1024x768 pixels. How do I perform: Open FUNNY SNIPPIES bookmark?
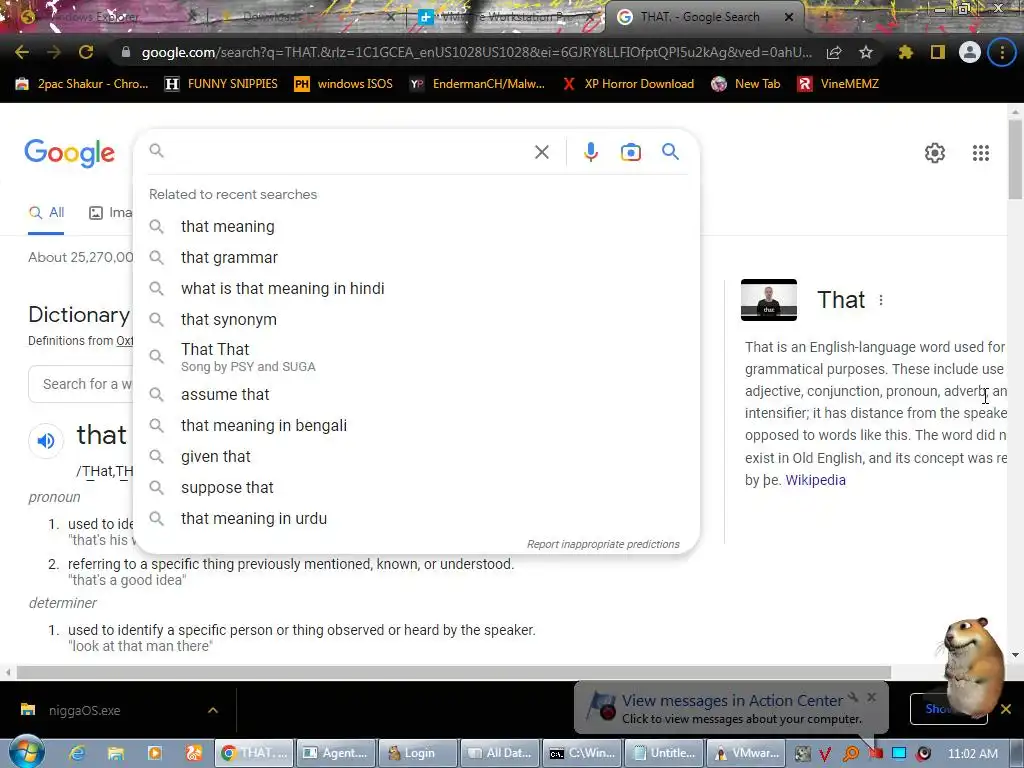[x=221, y=84]
